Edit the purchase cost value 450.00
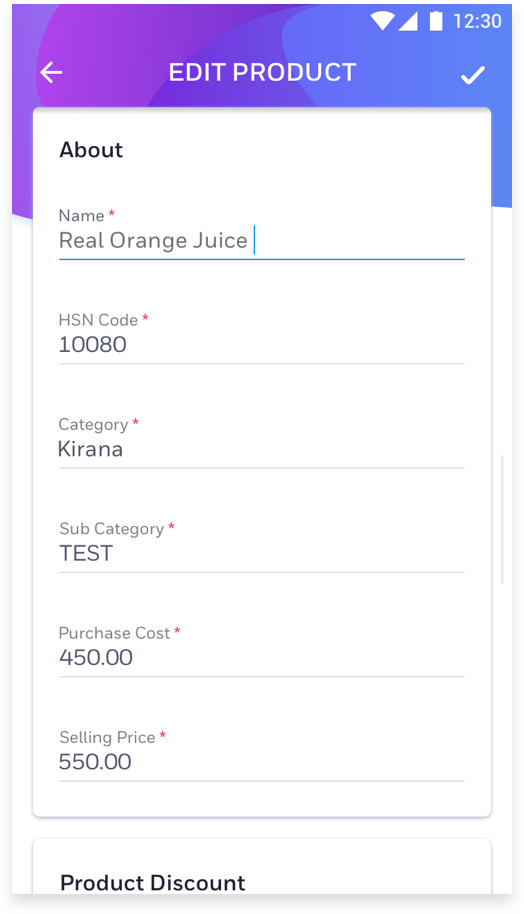The height and width of the screenshot is (914, 524). tap(262, 658)
